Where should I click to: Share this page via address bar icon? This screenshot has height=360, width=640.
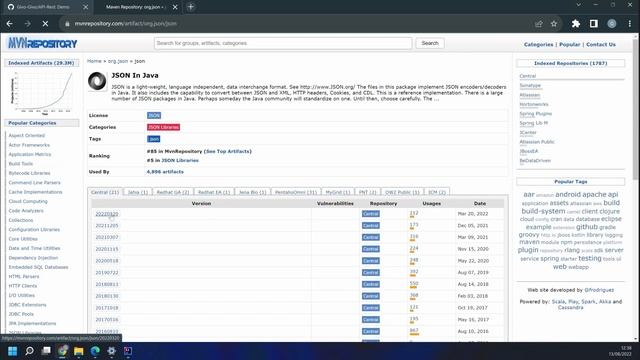click(x=539, y=24)
